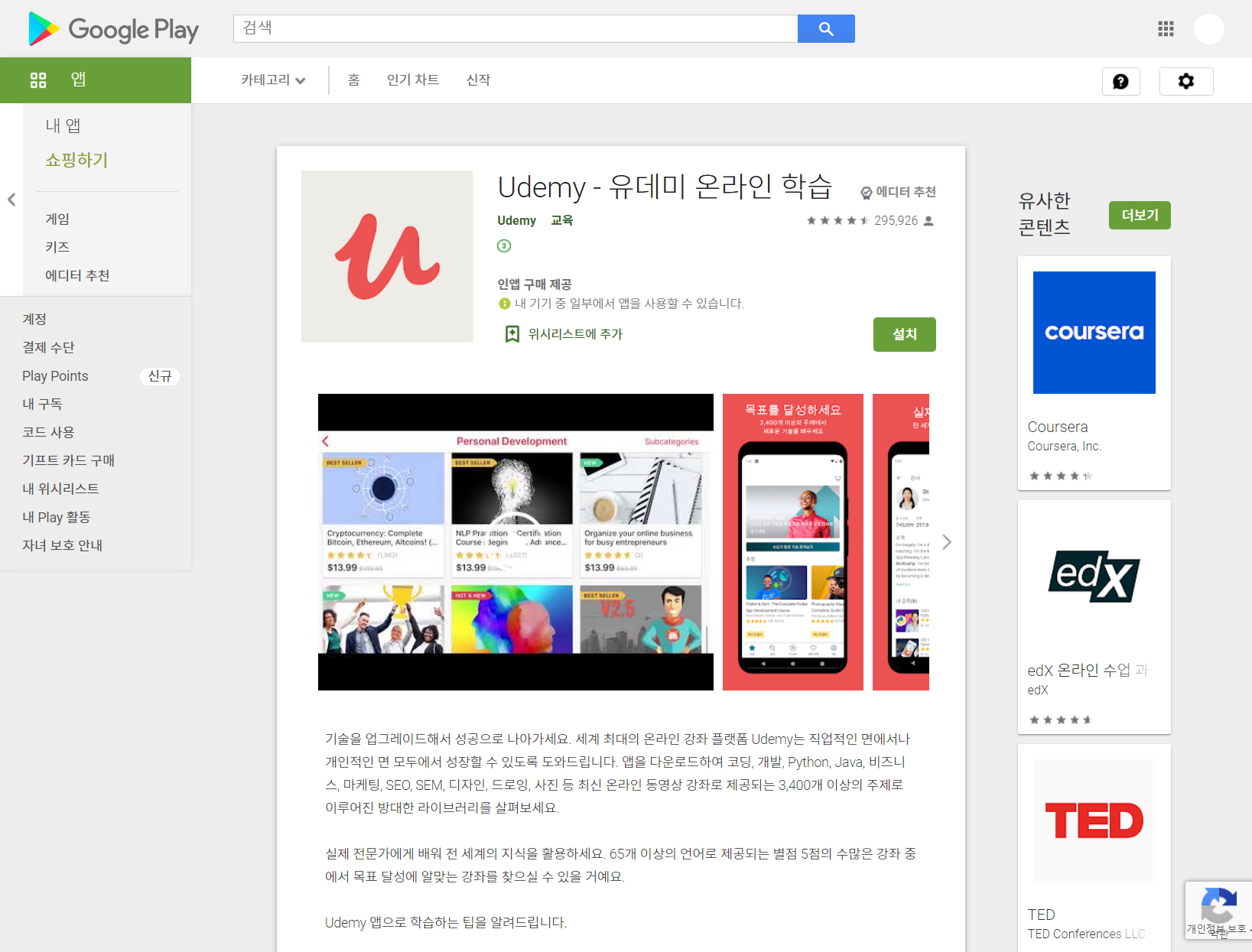
Task: Open 에디터 추천 in sidebar
Action: click(x=77, y=275)
